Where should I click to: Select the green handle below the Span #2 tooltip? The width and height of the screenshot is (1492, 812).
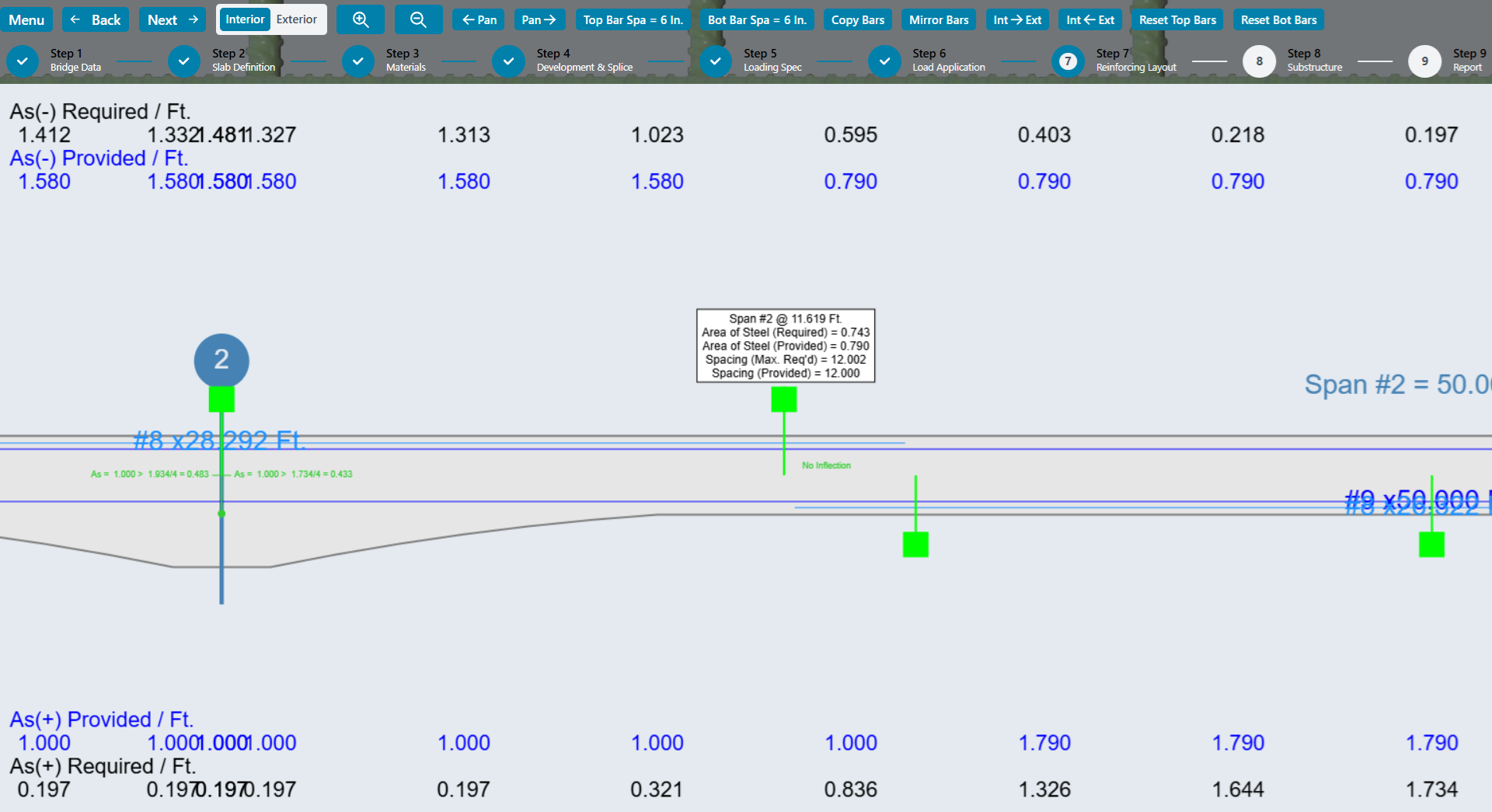[783, 399]
